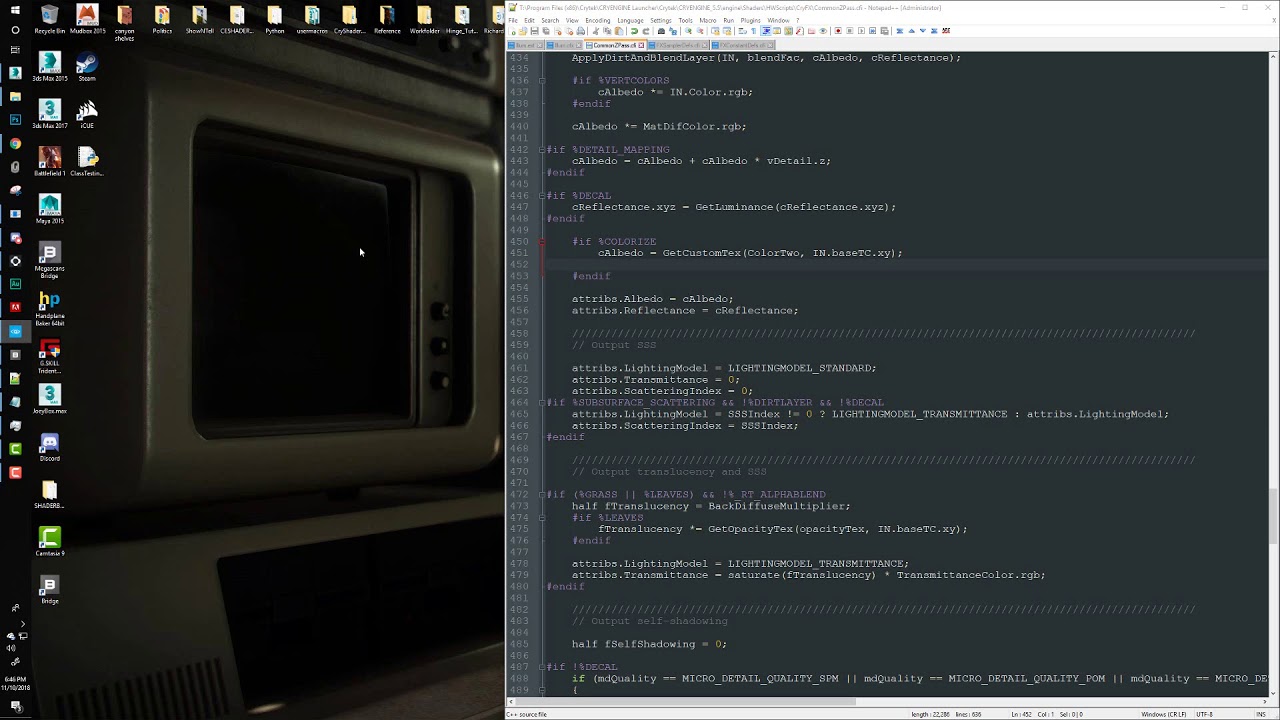Click Photoshop icon on the taskbar
The width and height of the screenshot is (1280, 720).
pos(15,119)
